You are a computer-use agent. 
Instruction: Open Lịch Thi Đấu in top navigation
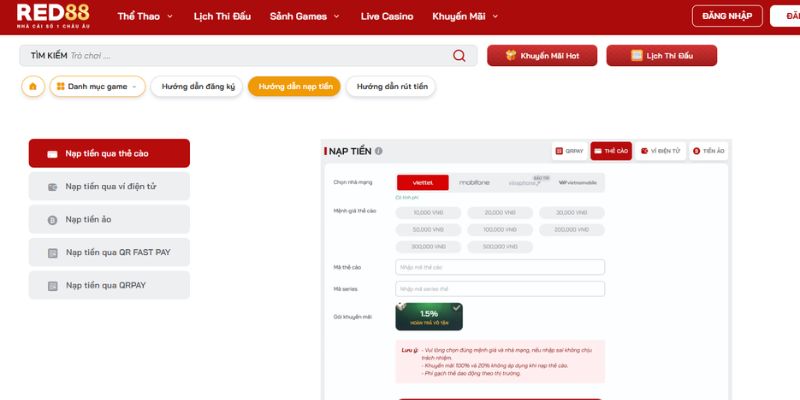[222, 16]
